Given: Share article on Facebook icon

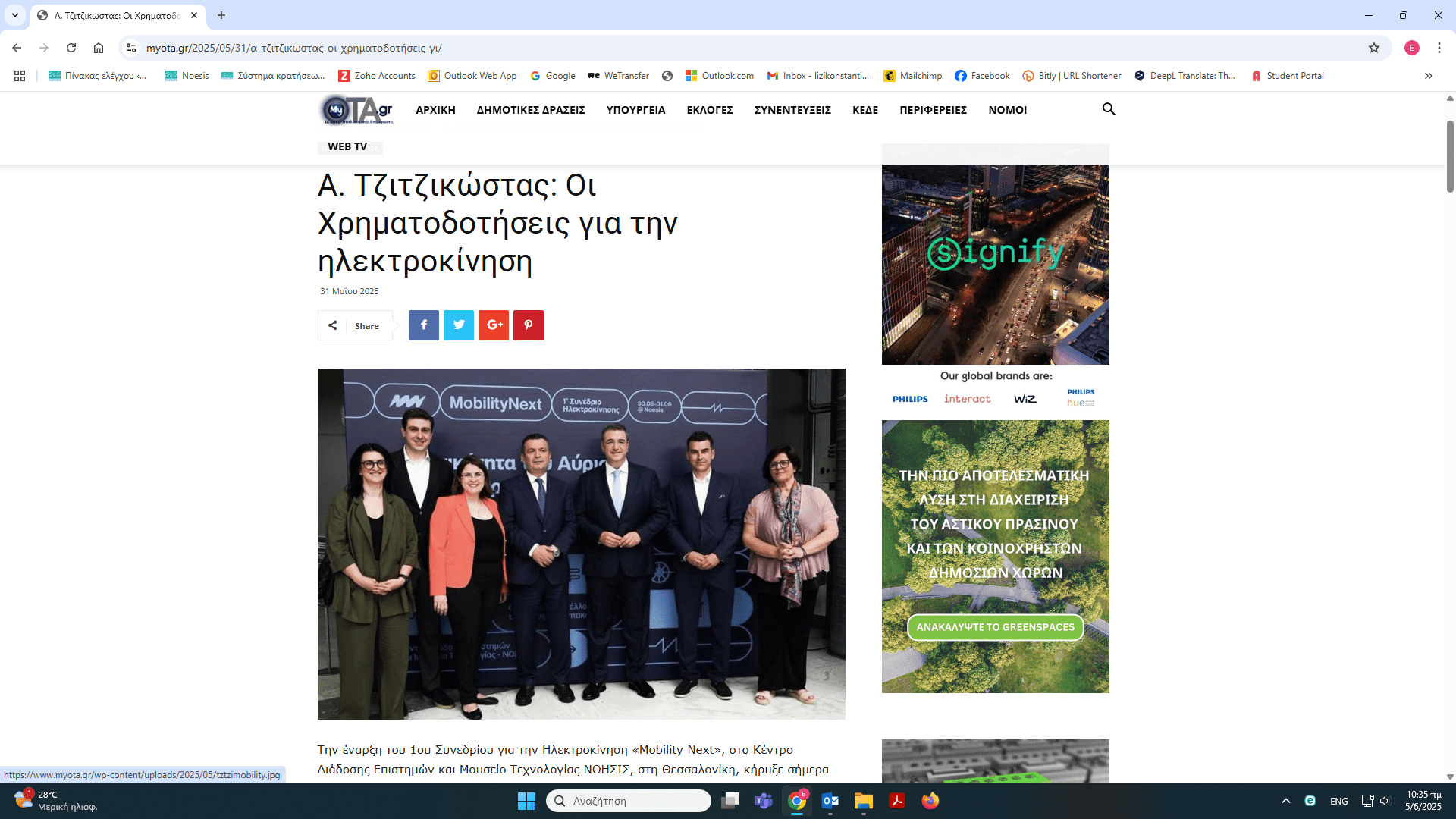Looking at the screenshot, I should [x=423, y=325].
